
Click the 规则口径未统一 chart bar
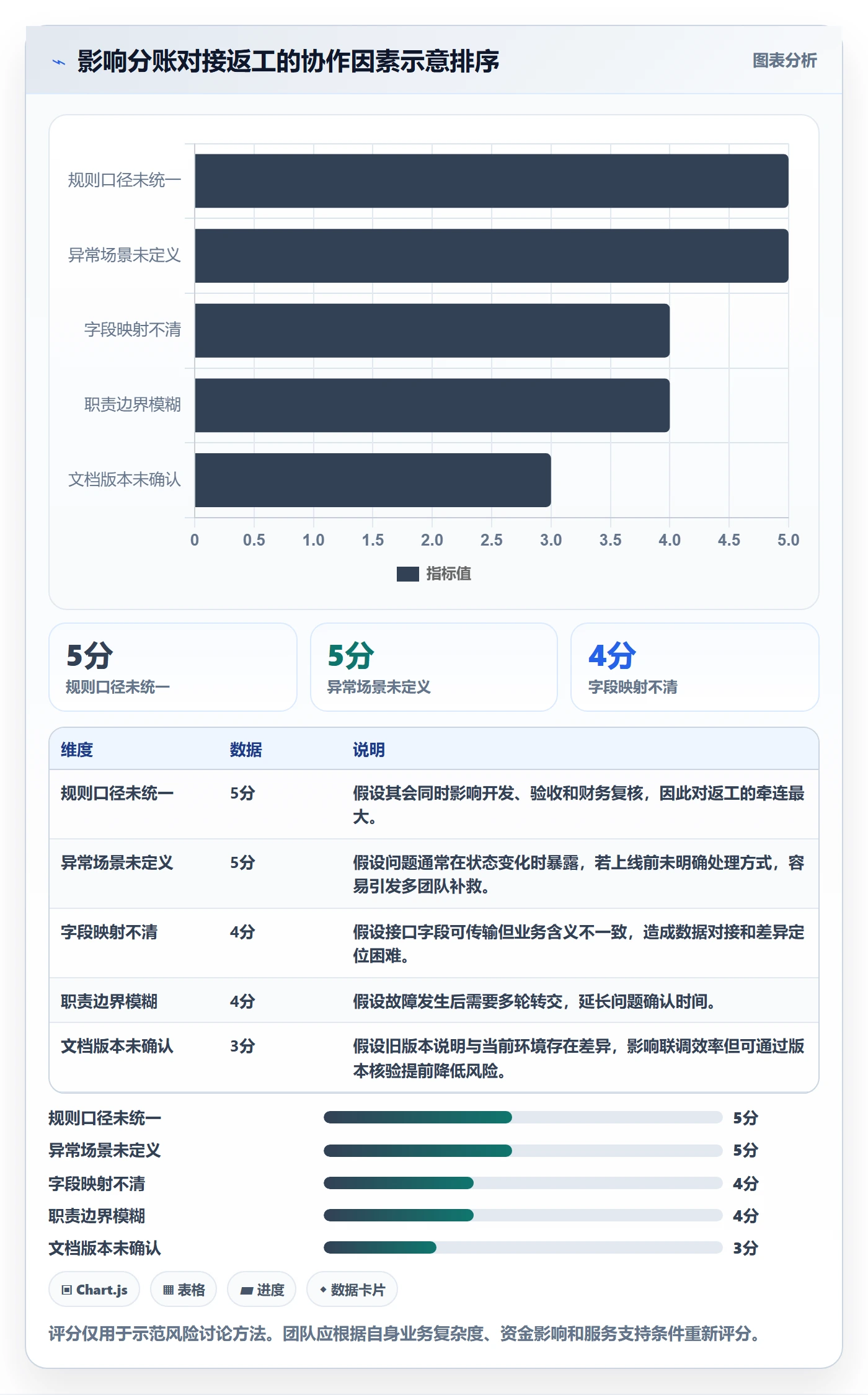click(x=492, y=181)
